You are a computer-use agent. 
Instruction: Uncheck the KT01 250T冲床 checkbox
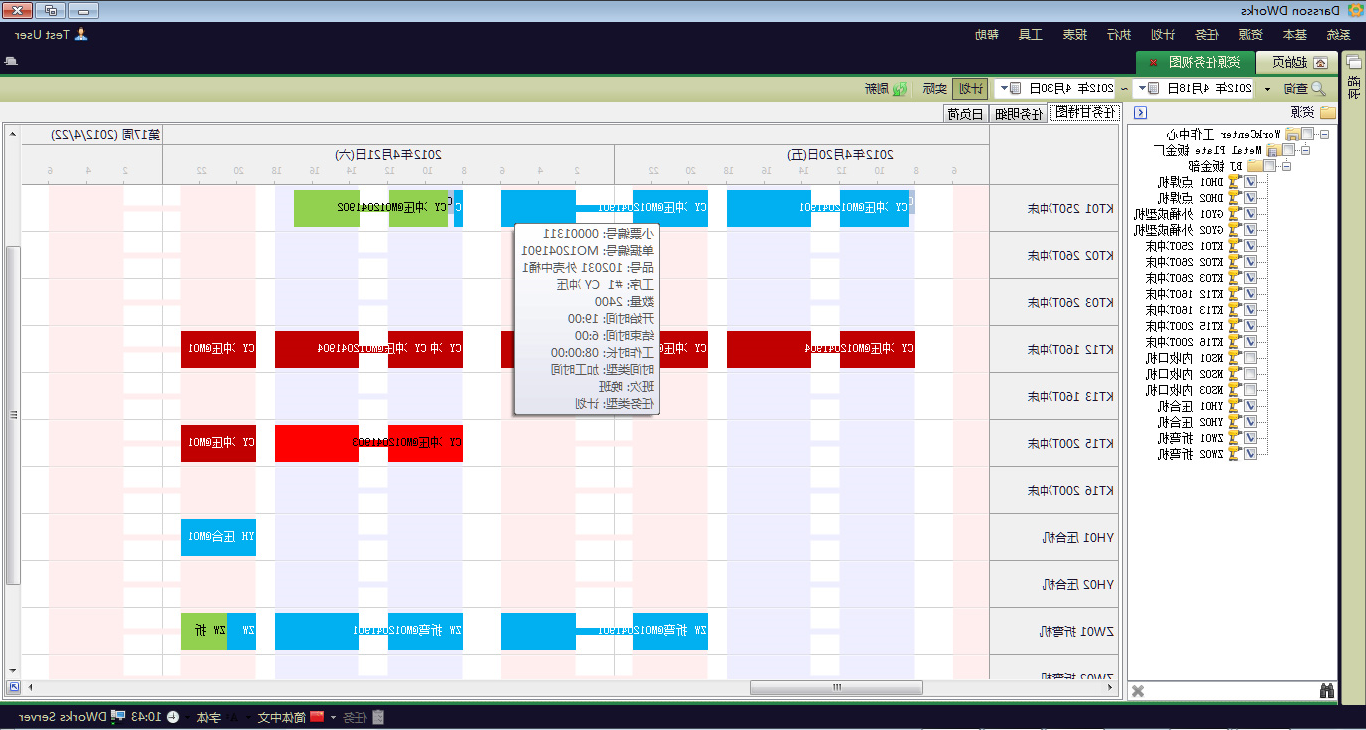1249,246
